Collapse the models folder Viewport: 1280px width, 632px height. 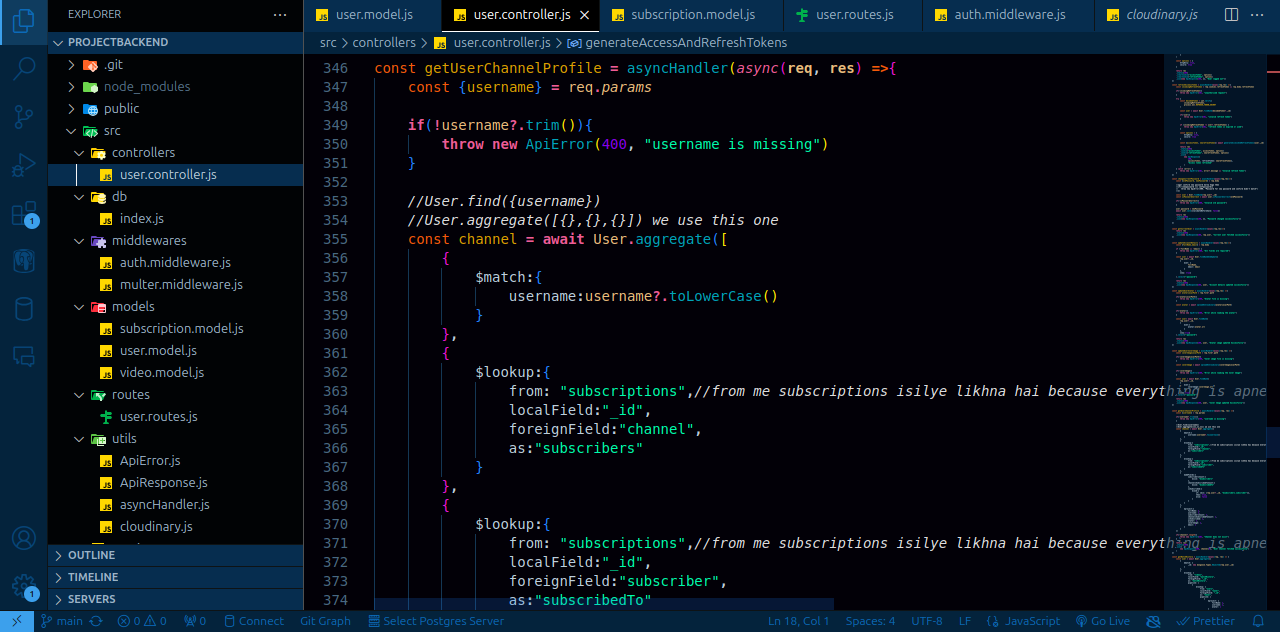(x=80, y=306)
